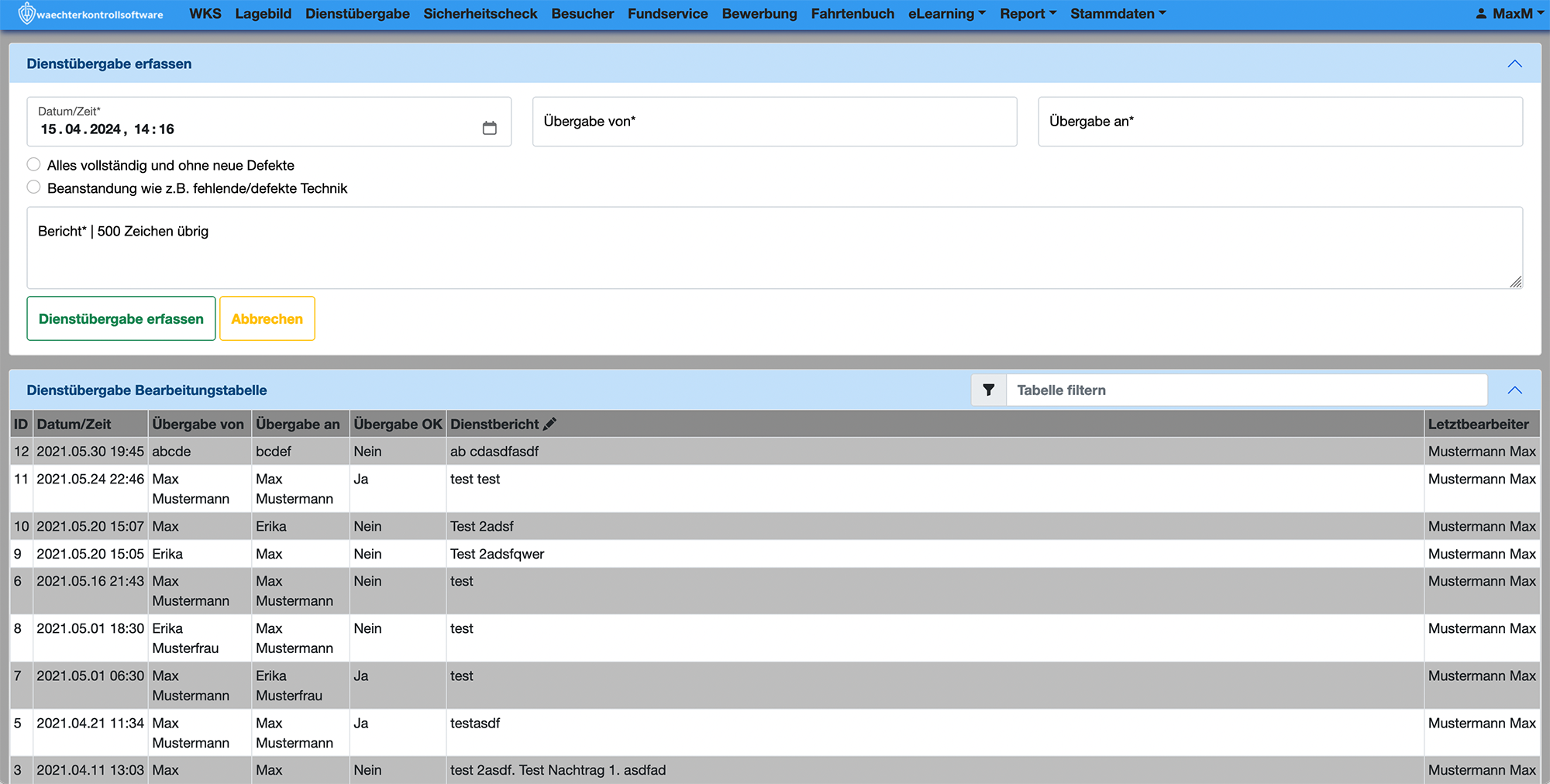The width and height of the screenshot is (1550, 784).
Task: Select 'Alles vollständig und ohne neue Defekte' radio
Action: [33, 164]
